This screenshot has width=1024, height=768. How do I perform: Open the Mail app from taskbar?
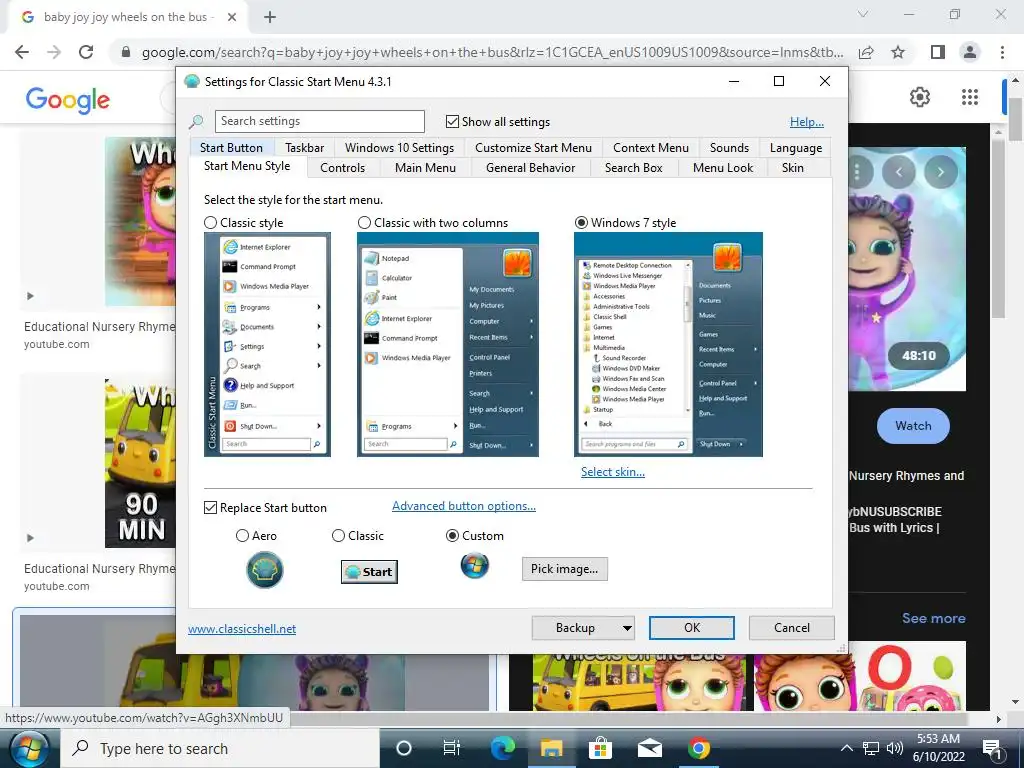coord(650,748)
